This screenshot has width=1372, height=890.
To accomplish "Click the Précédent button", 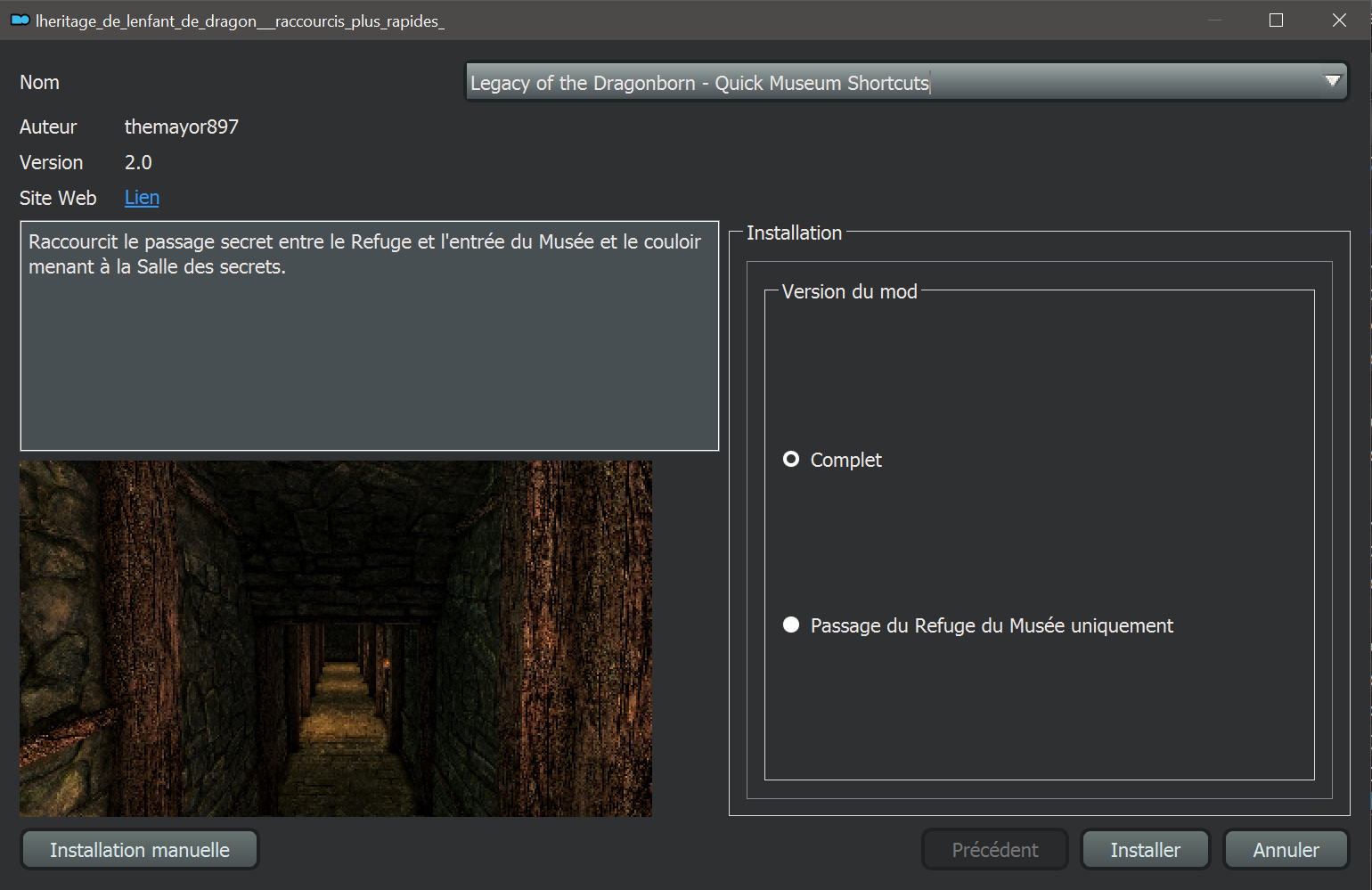I will pyautogui.click(x=995, y=850).
